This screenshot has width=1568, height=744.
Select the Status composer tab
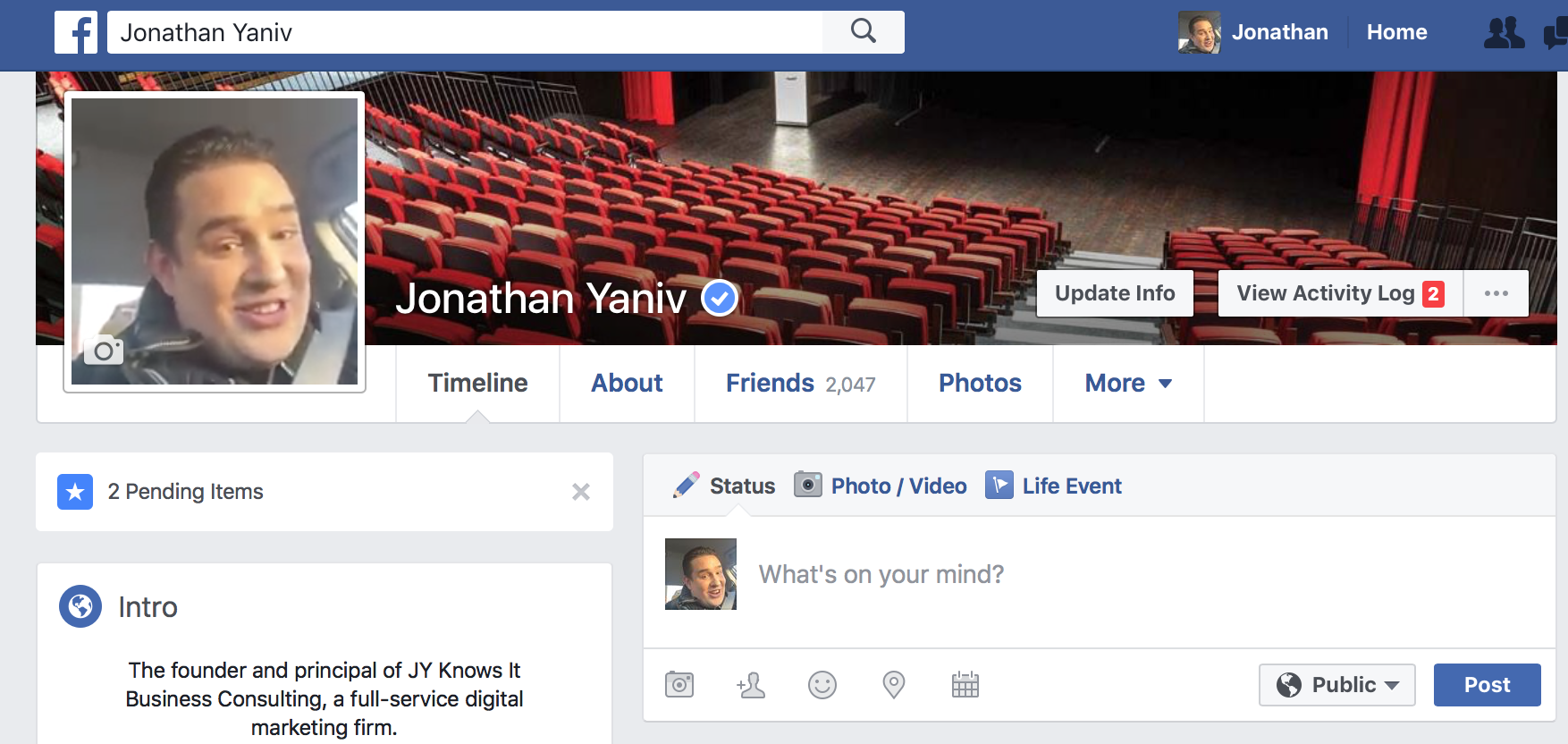pos(725,486)
